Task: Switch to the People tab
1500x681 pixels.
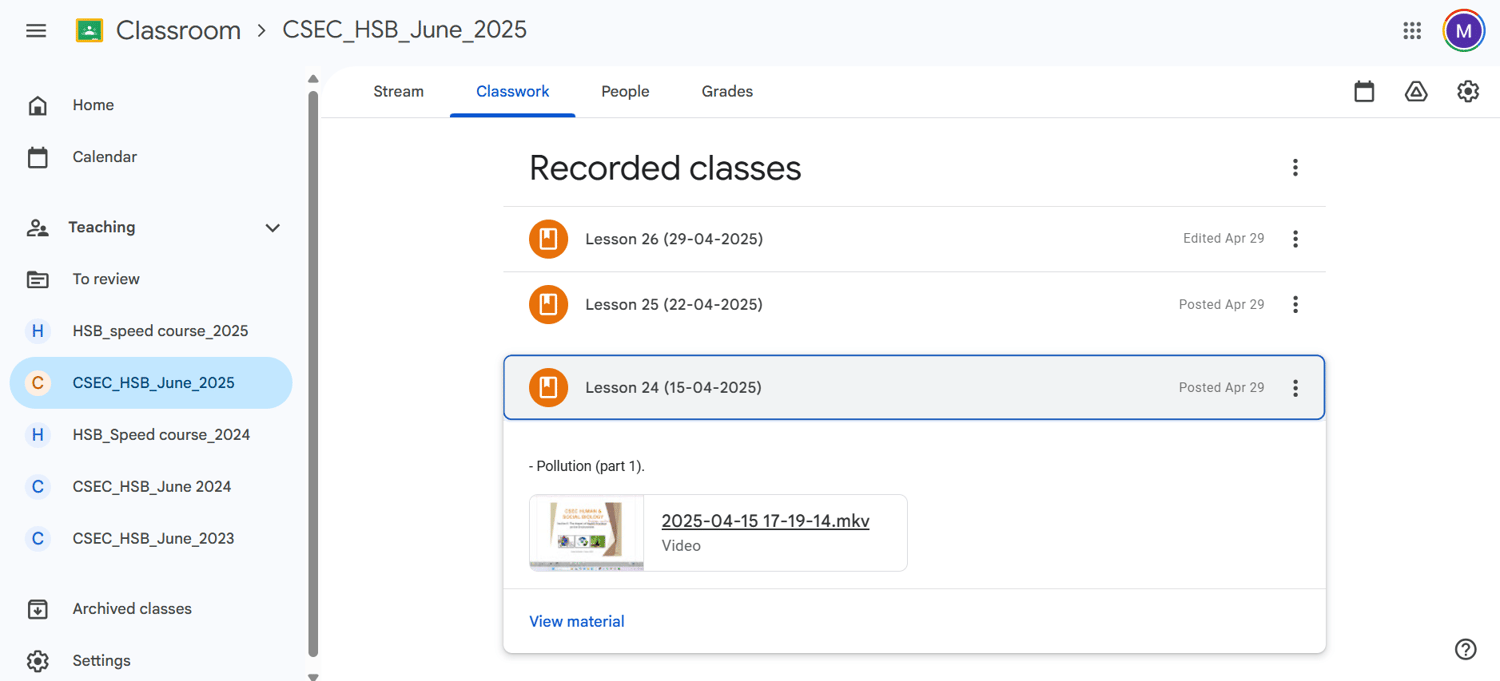Action: (x=625, y=91)
